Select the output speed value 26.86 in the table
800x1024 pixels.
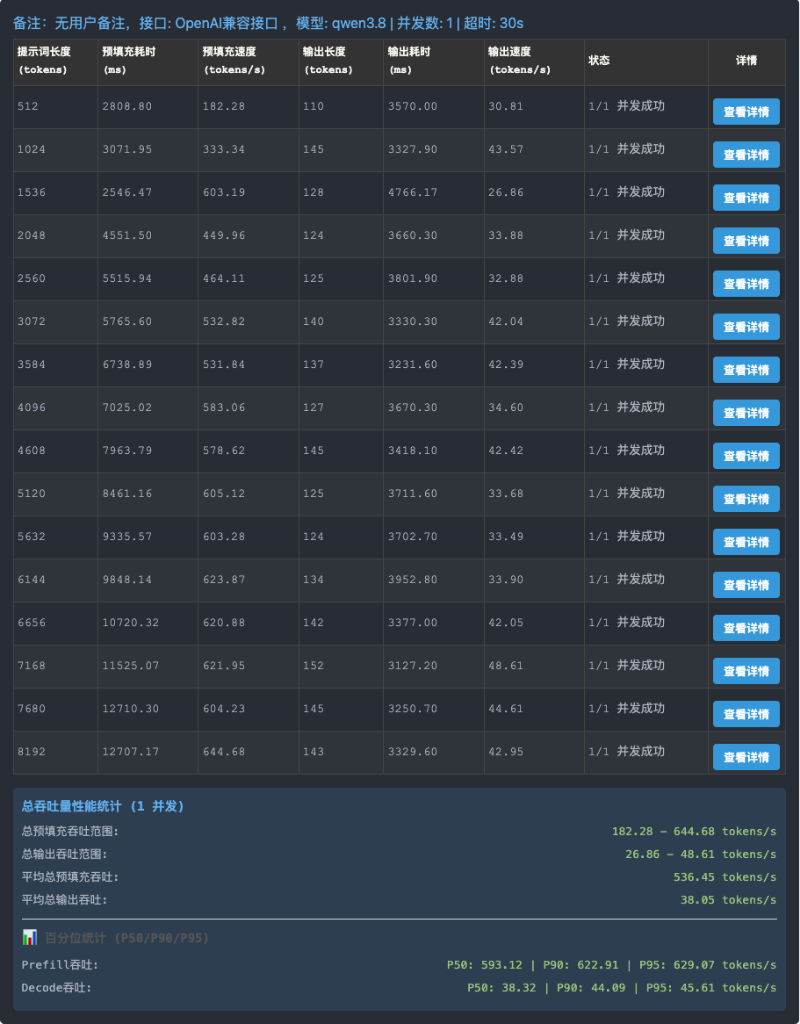coord(505,193)
